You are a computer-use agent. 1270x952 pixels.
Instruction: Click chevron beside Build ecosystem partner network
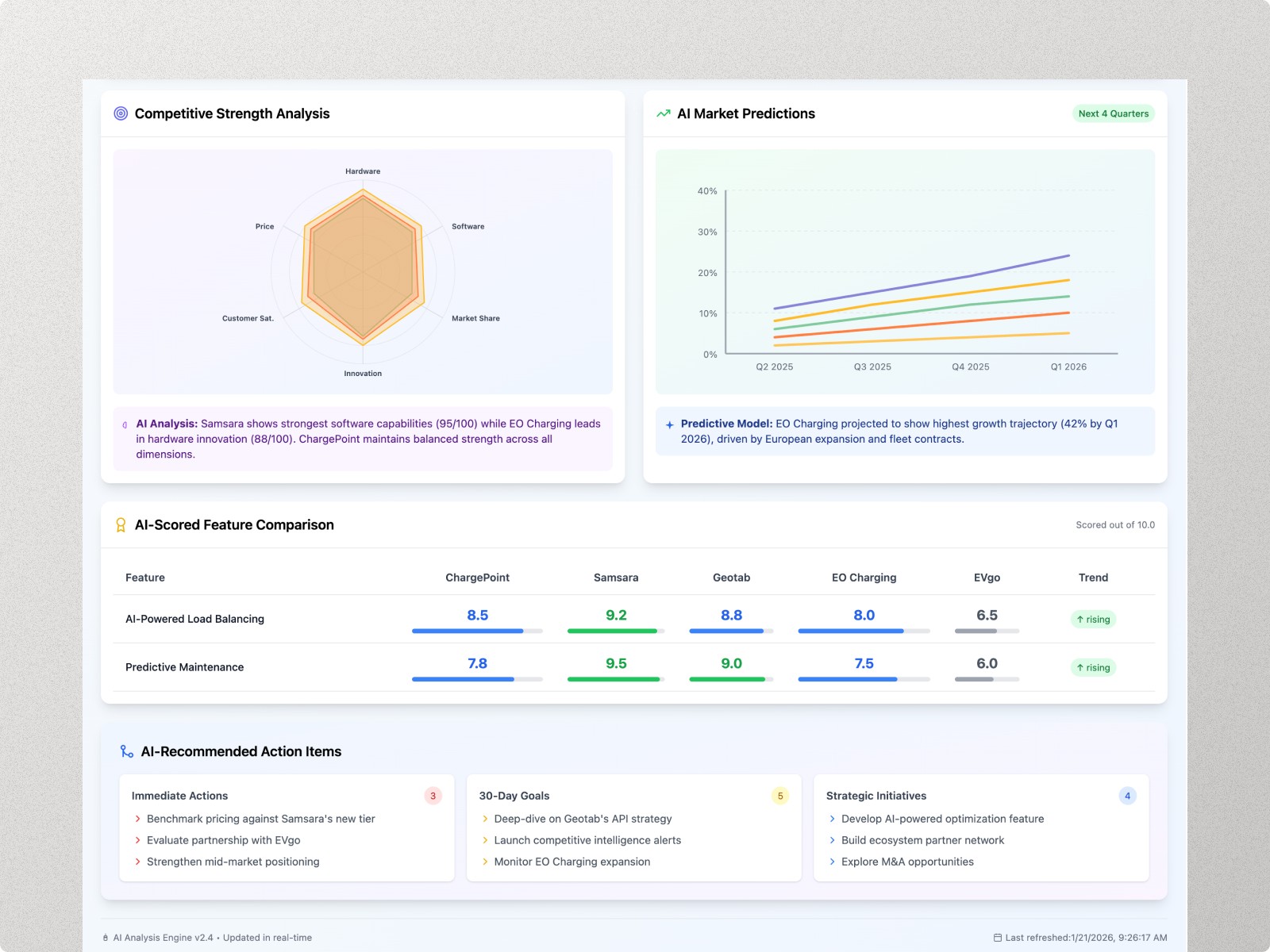tap(832, 840)
